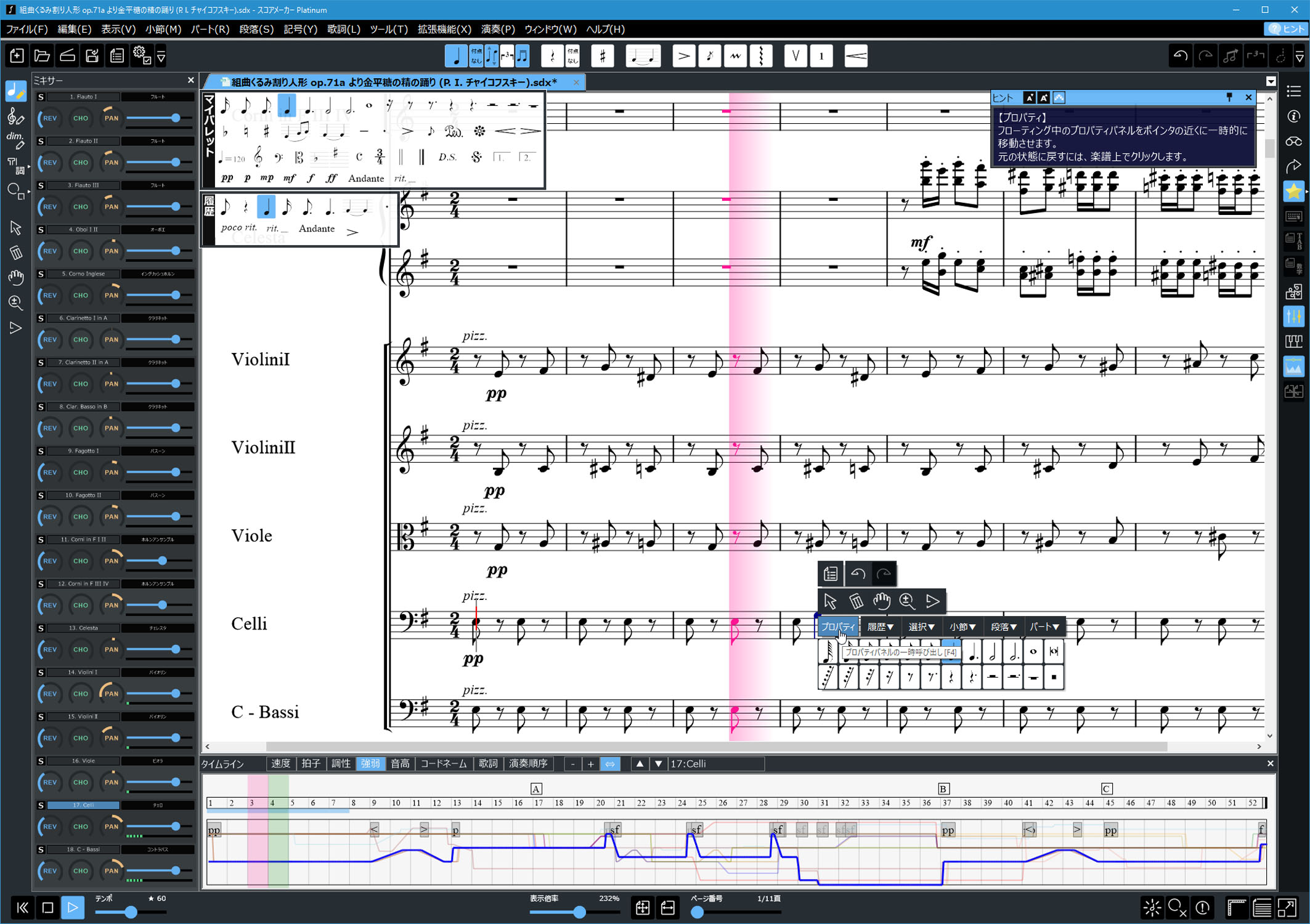Click the new score icon in top toolbar
Screen dimensions: 1310x924
[17, 56]
